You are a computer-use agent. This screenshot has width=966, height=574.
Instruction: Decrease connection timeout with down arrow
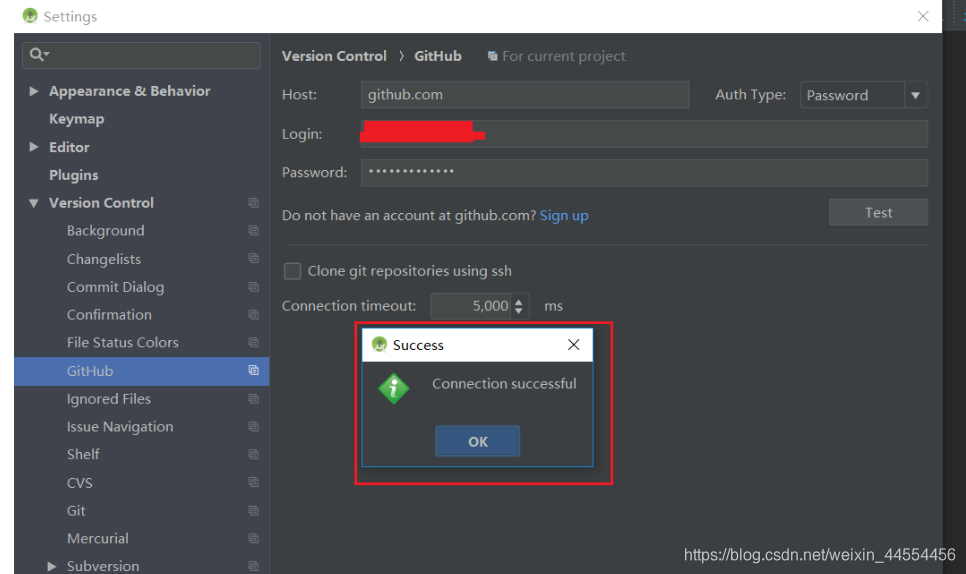point(519,311)
